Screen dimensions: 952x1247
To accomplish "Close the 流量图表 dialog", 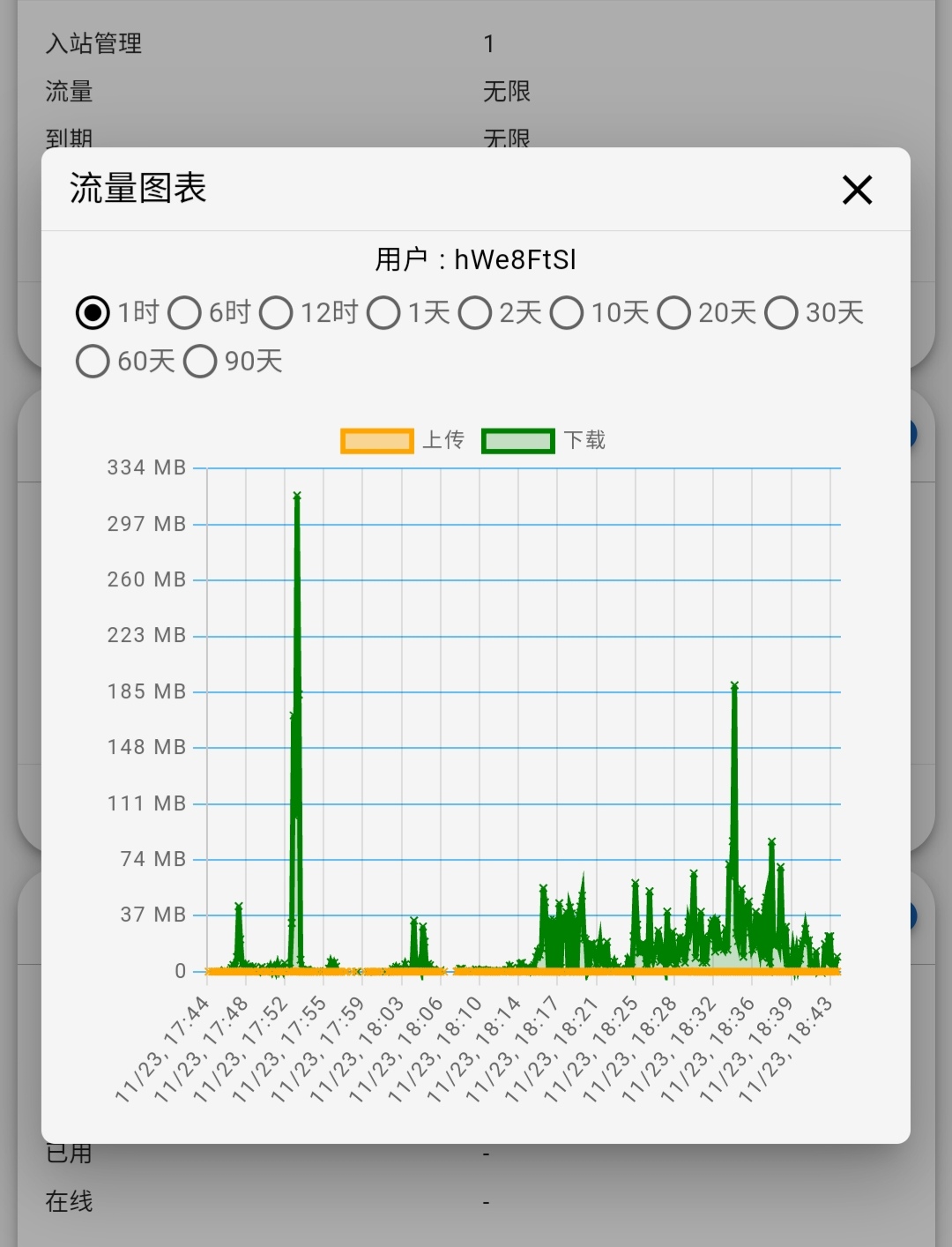I will pos(857,190).
